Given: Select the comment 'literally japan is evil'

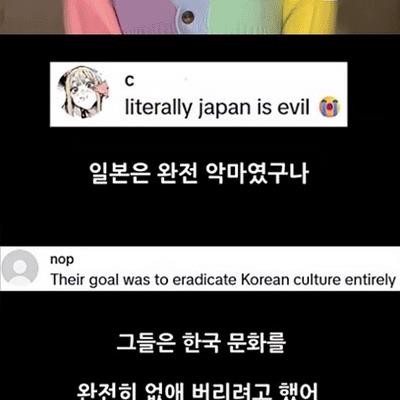Looking at the screenshot, I should tap(217, 107).
